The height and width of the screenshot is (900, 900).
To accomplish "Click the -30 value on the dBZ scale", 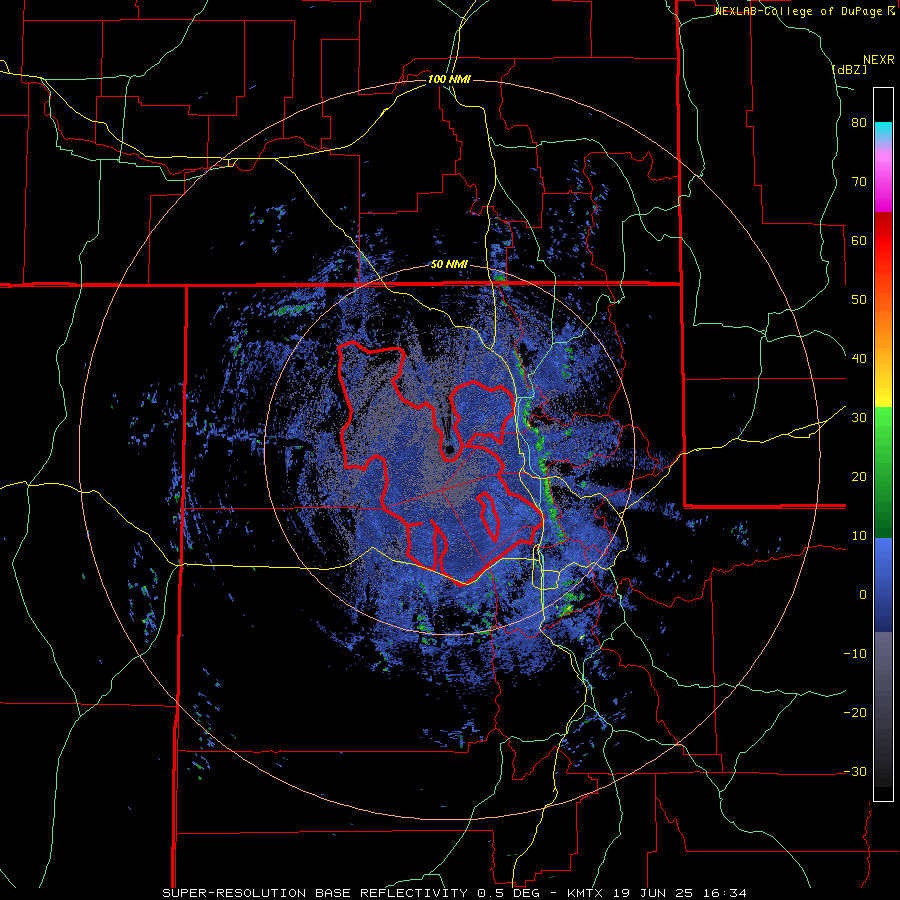I will pos(855,772).
